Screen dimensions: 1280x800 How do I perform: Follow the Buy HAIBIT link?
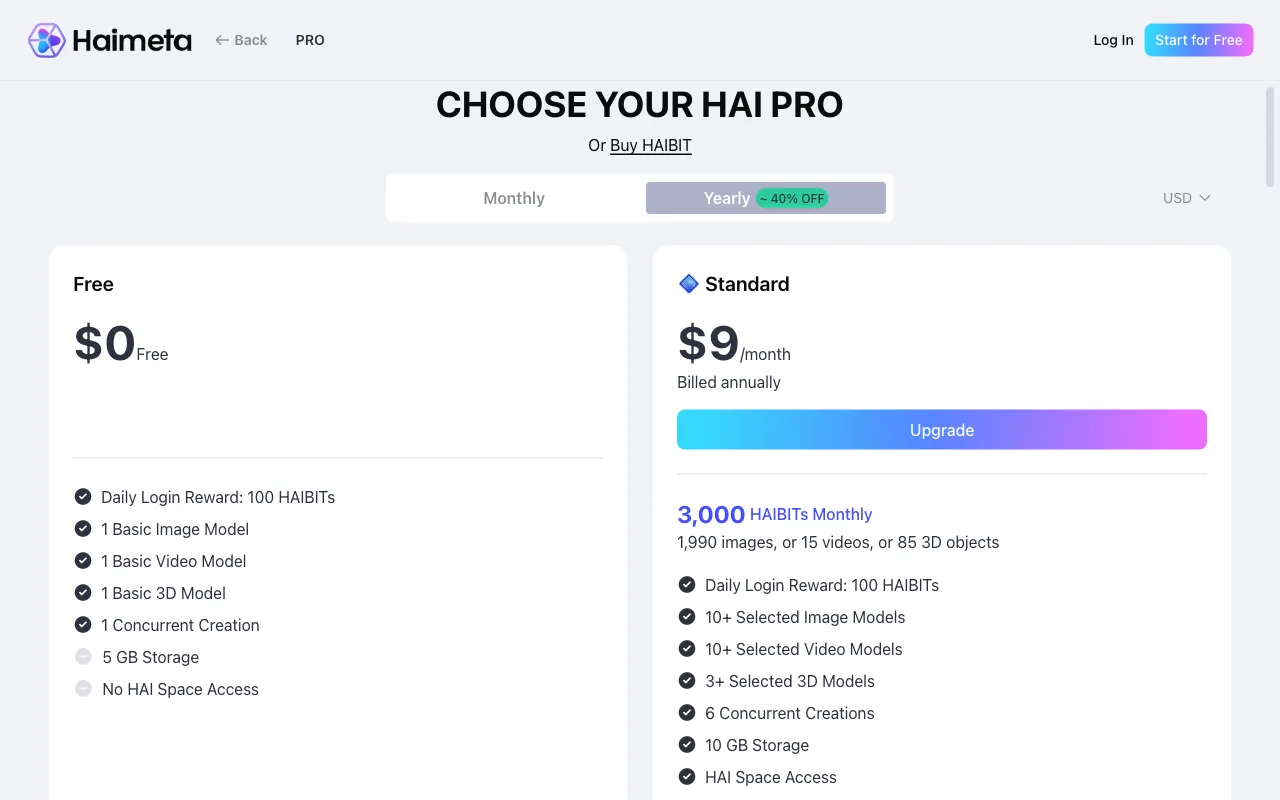[x=651, y=145]
